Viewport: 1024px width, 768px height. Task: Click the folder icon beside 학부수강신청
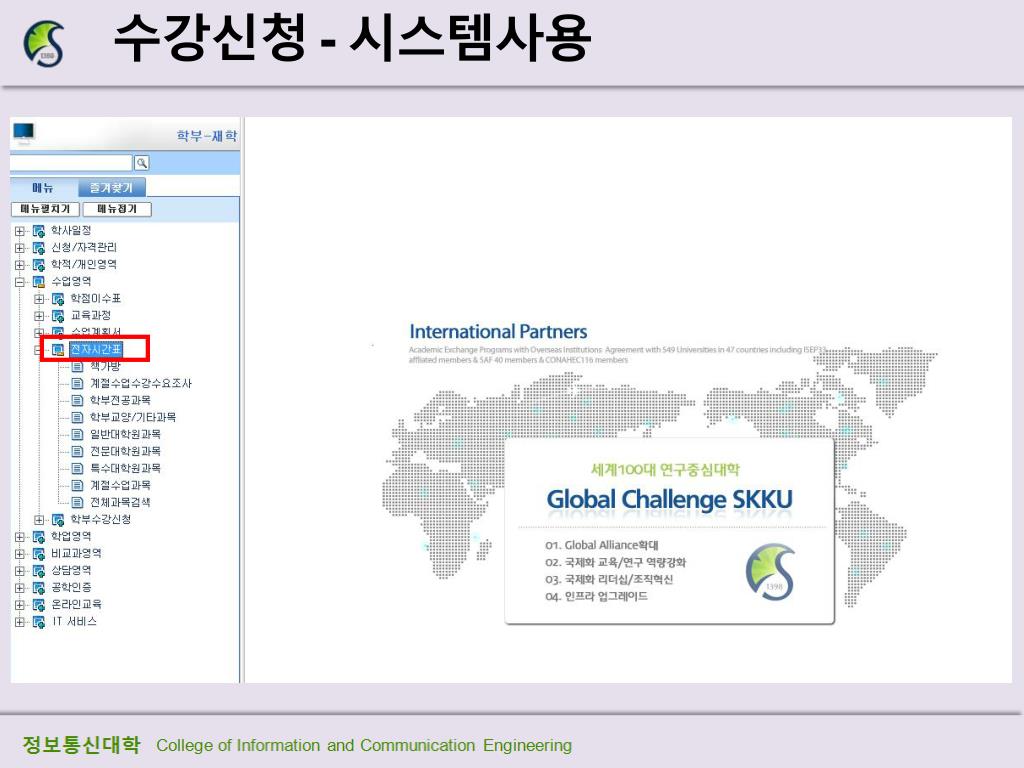[58, 519]
